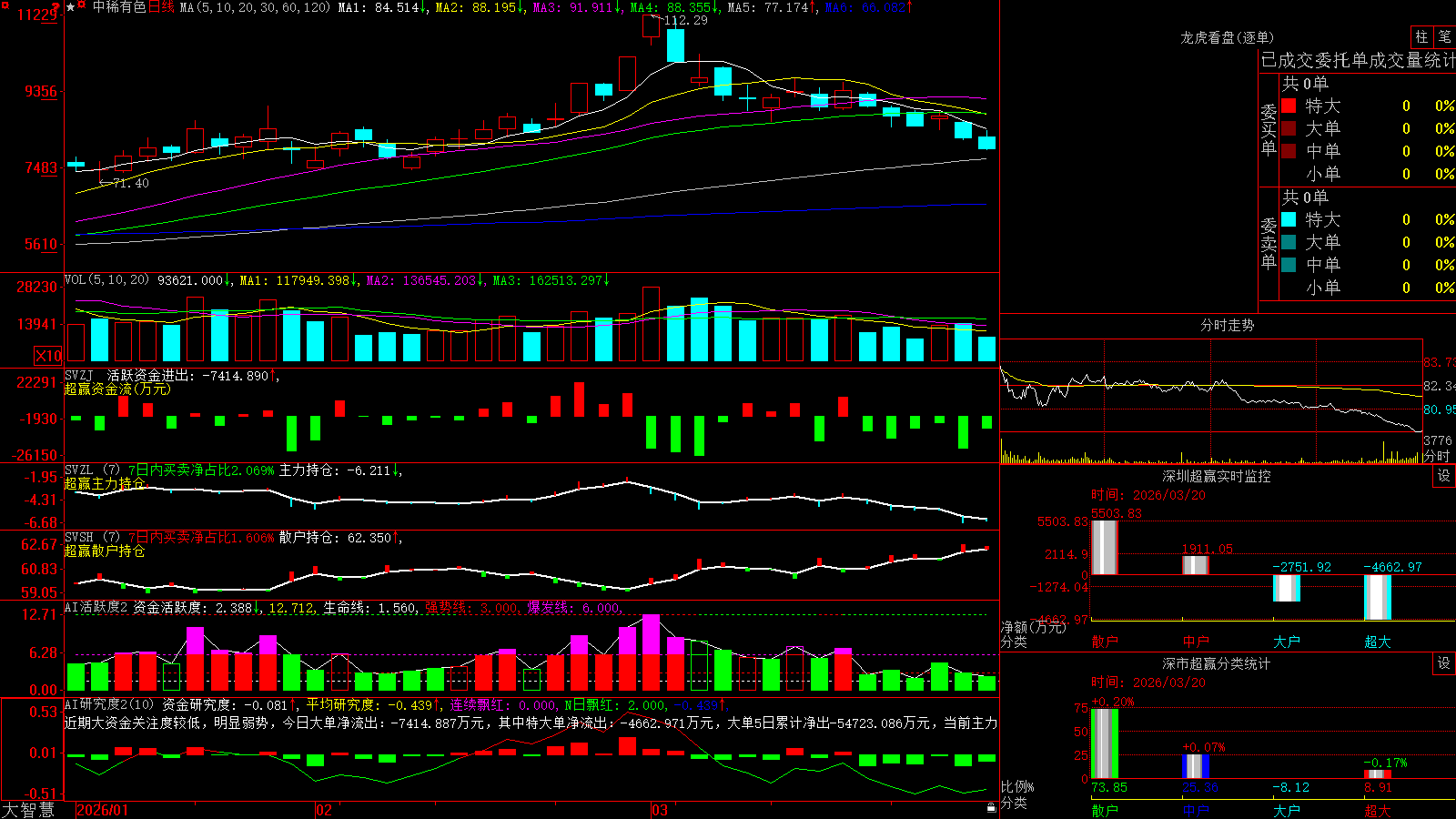
Task: Click the teal 大单 swatch under 委卖单
Action: 1289,242
